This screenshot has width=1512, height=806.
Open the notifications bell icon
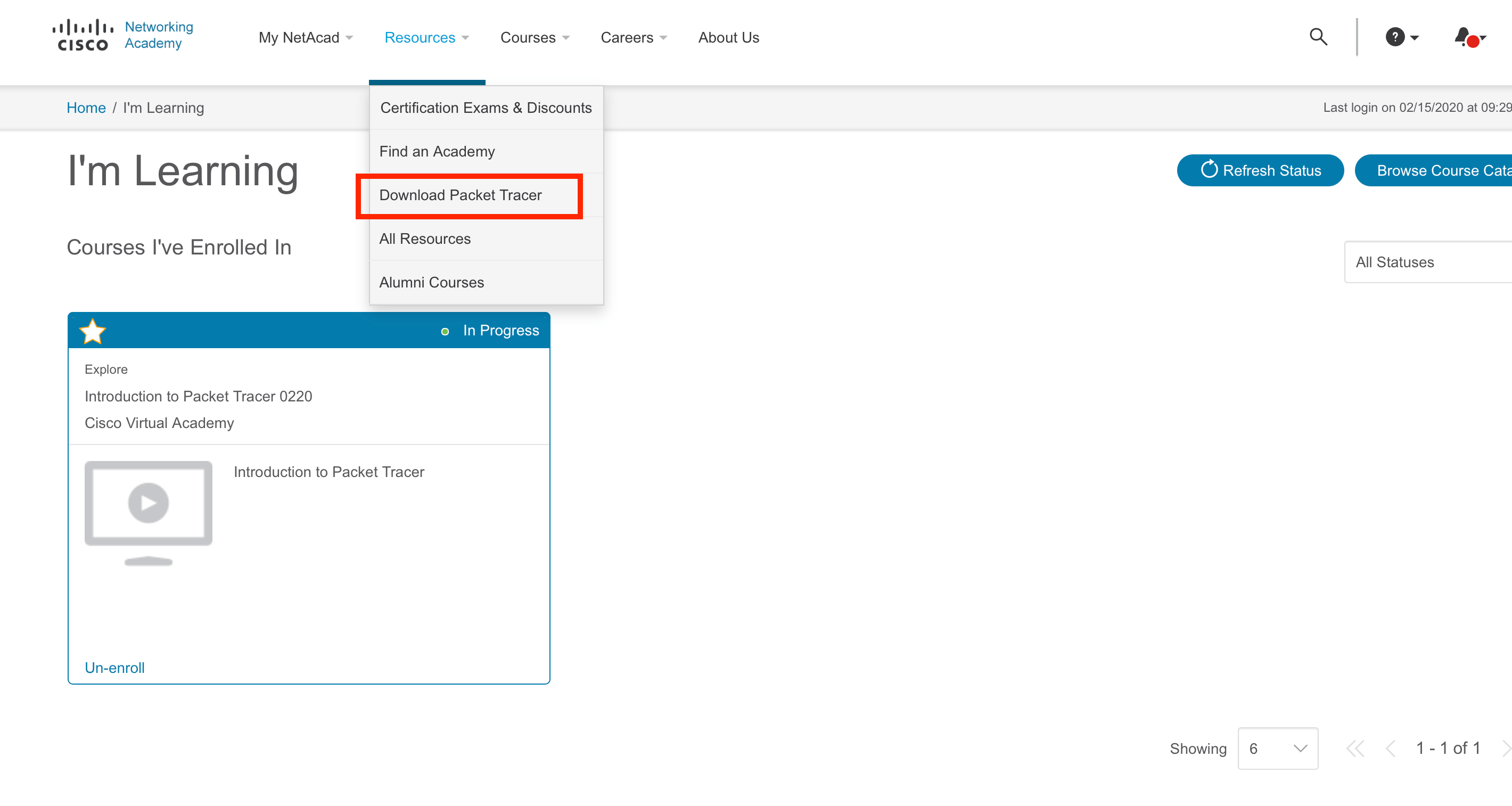click(x=1465, y=37)
